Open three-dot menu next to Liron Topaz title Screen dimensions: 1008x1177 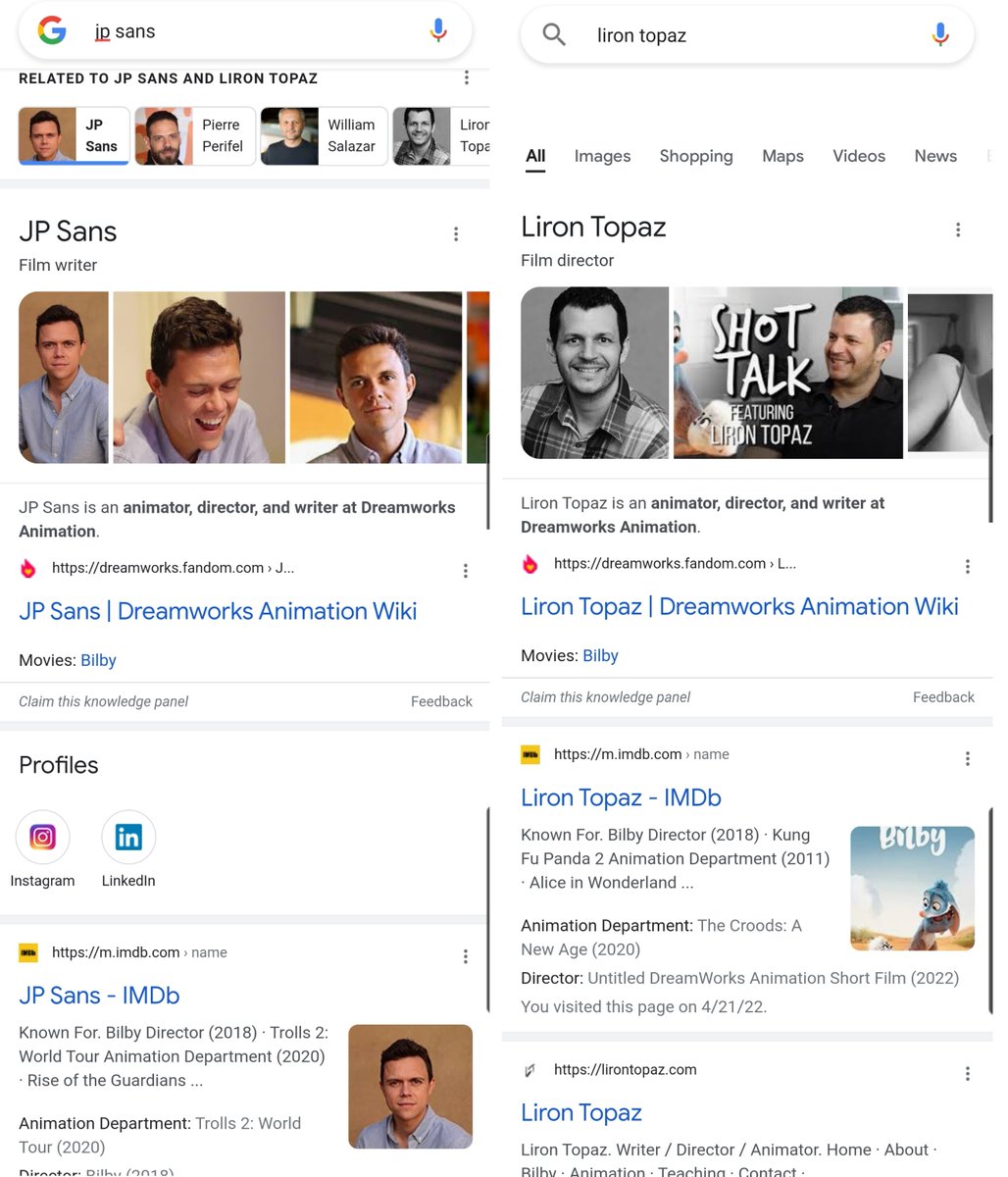click(x=957, y=230)
